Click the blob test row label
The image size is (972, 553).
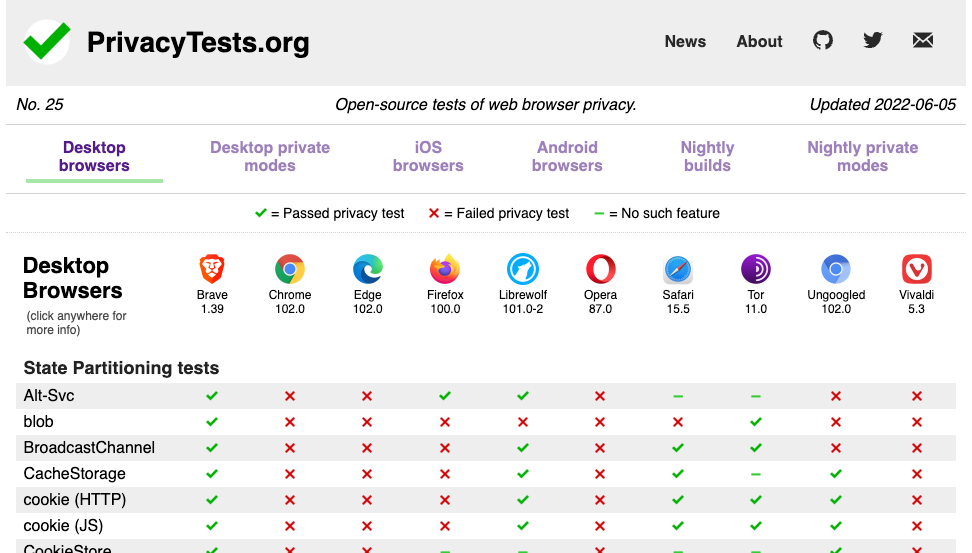[x=38, y=422]
